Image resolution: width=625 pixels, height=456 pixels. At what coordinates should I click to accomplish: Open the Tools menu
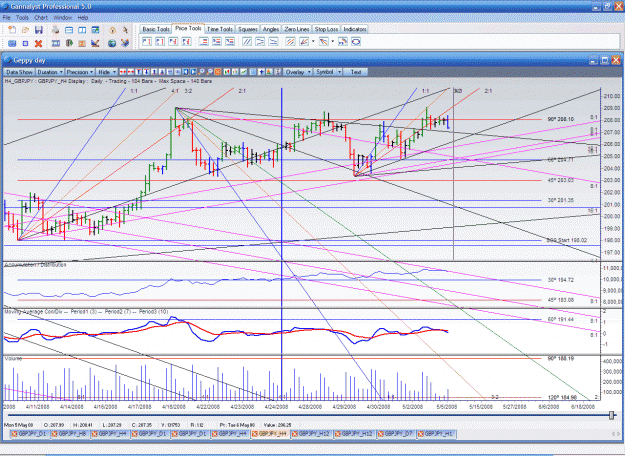pos(22,18)
